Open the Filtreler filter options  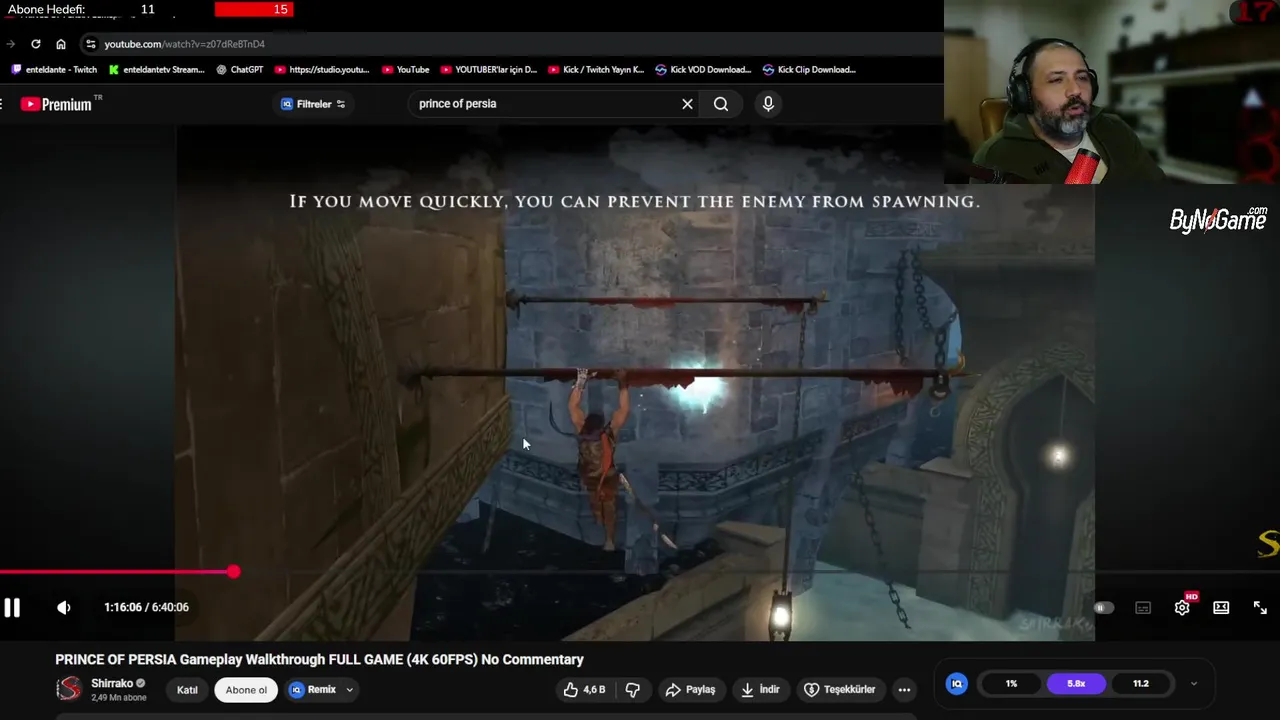(x=313, y=104)
